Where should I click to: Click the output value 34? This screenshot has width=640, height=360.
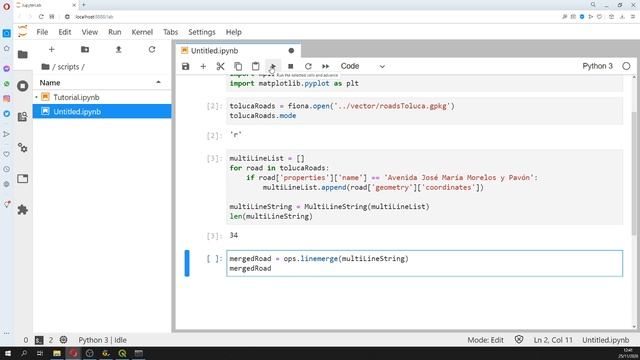(x=233, y=235)
